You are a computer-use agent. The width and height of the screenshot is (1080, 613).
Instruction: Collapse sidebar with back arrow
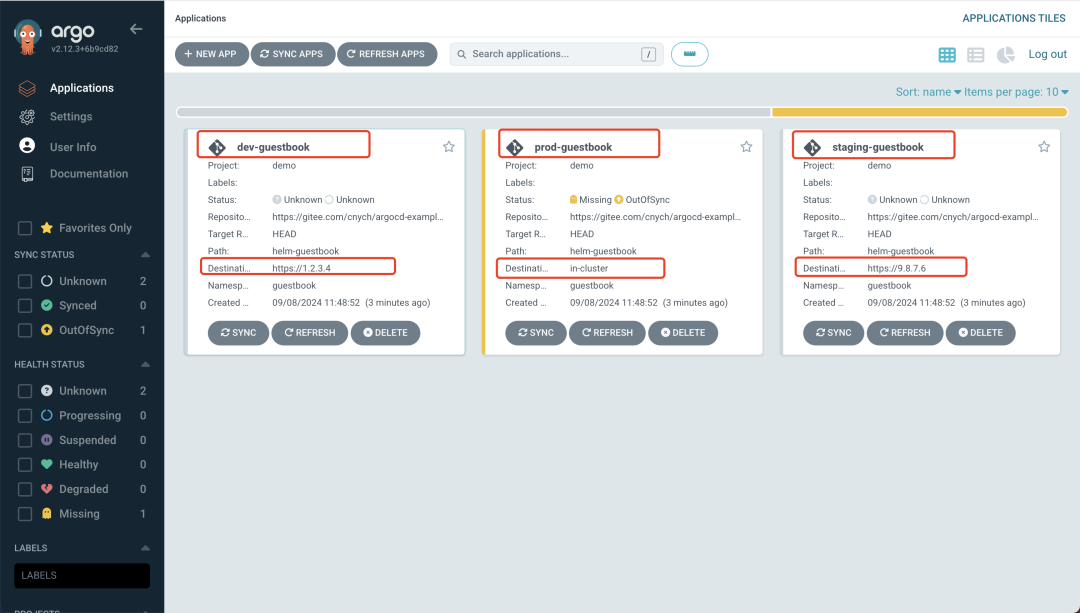tap(136, 29)
